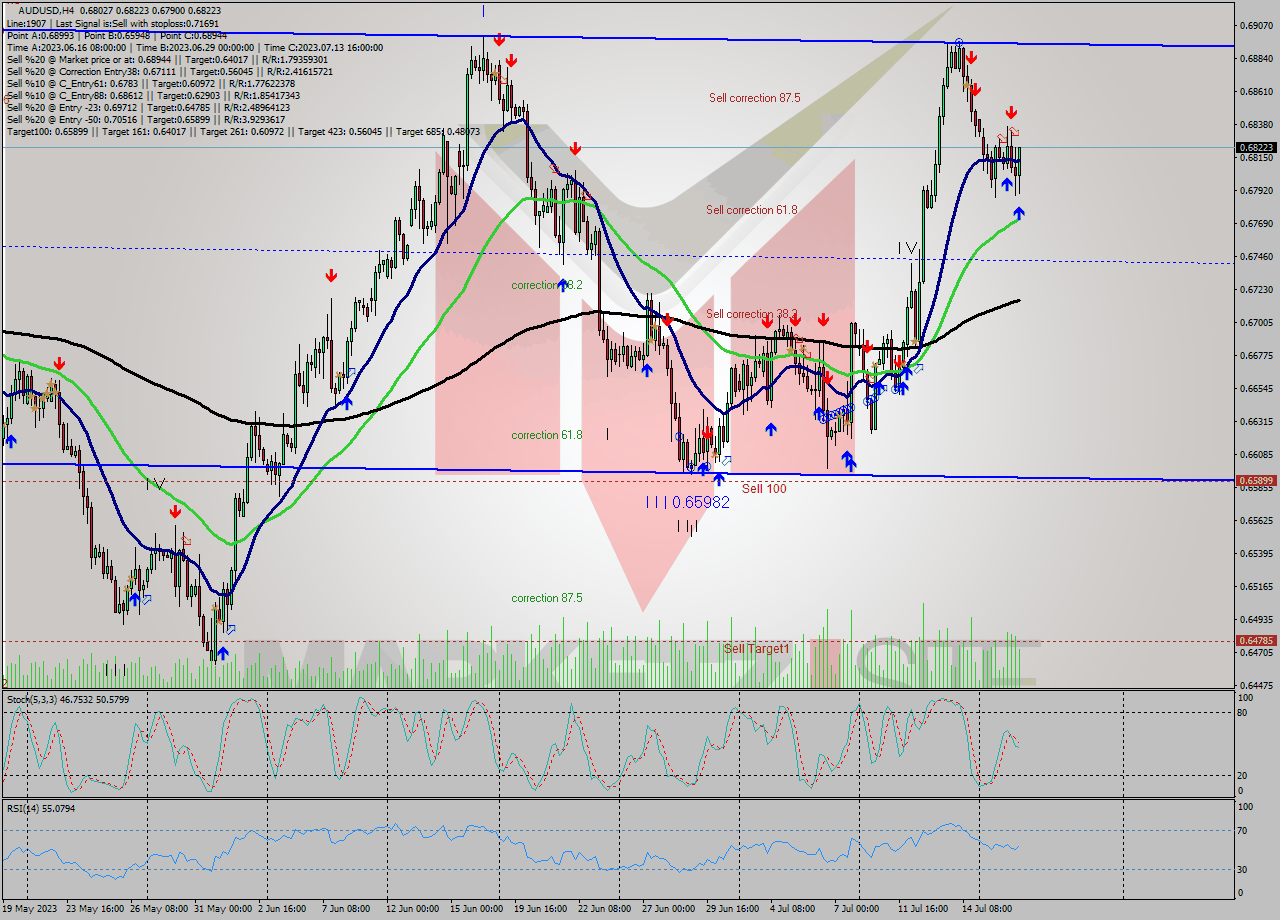Click the 0.64935 price axis label
1280x920 pixels.
1256,619
